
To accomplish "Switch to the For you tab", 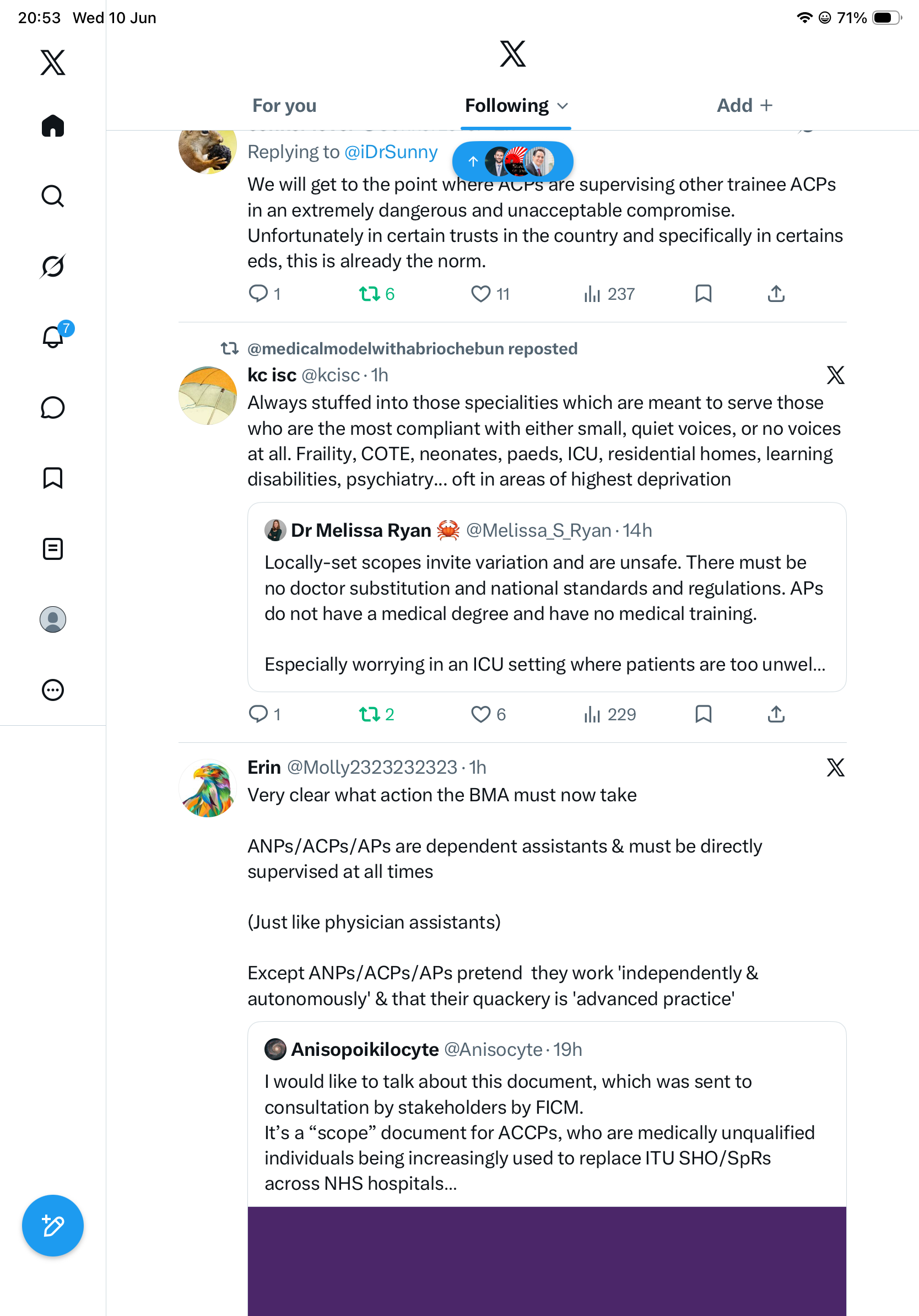I will click(284, 106).
